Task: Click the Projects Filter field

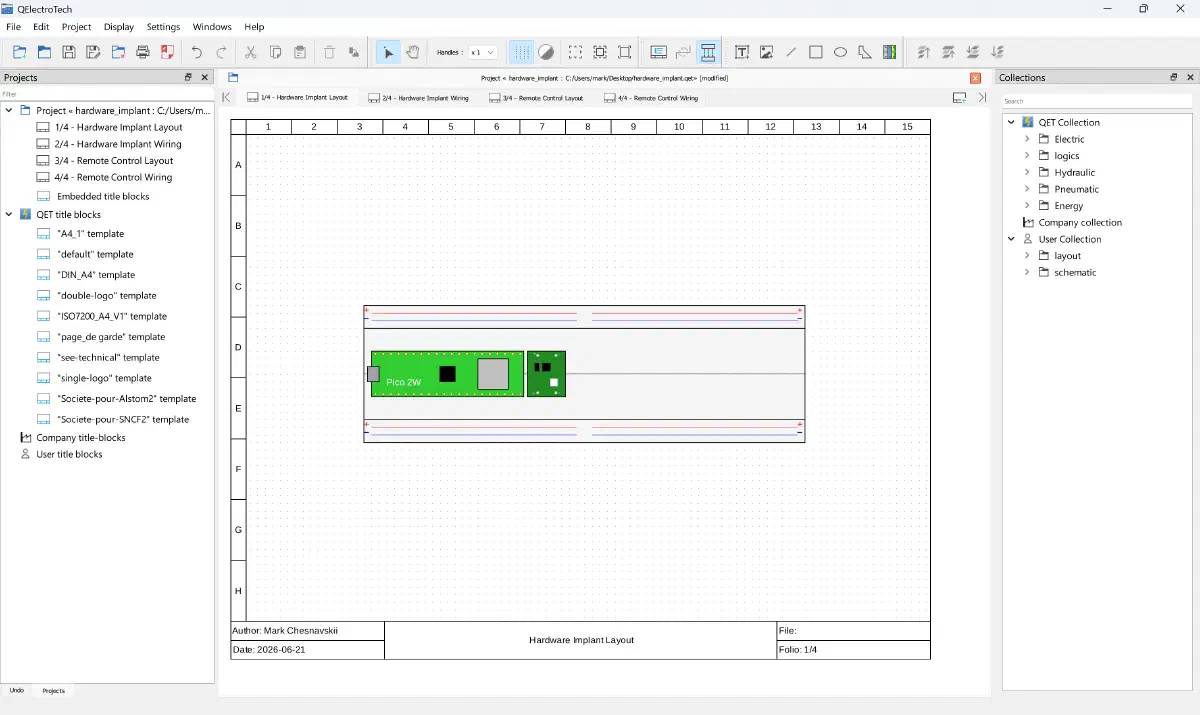Action: pos(107,94)
